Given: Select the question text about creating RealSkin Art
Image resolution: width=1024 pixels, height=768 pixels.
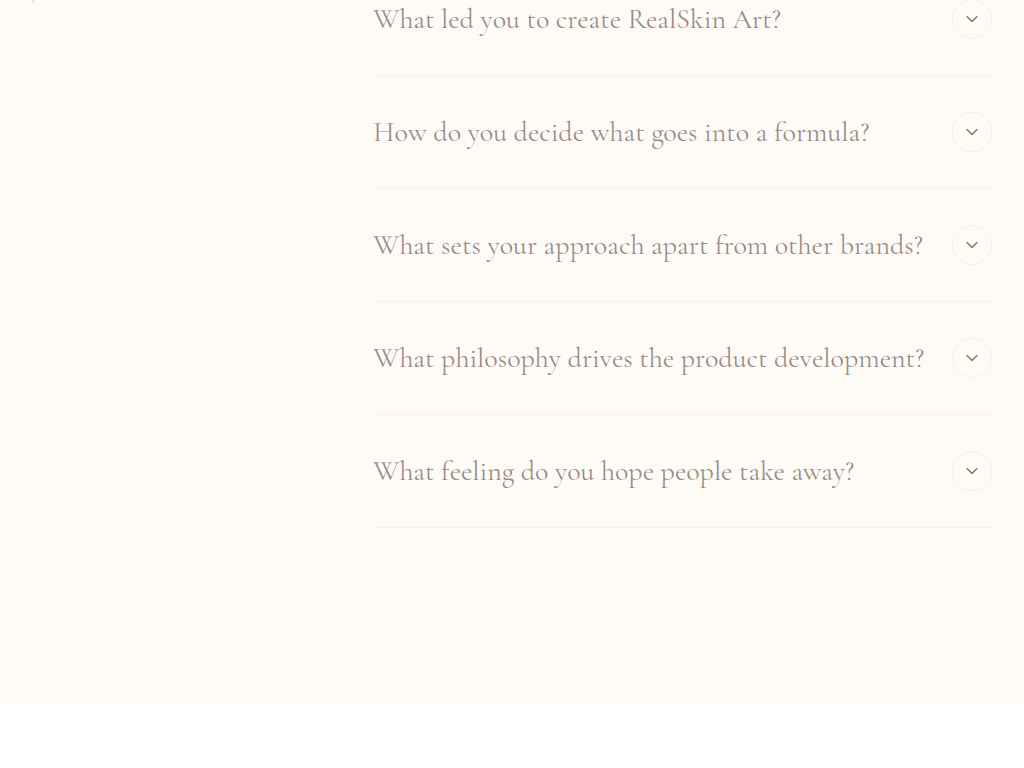Looking at the screenshot, I should [577, 20].
